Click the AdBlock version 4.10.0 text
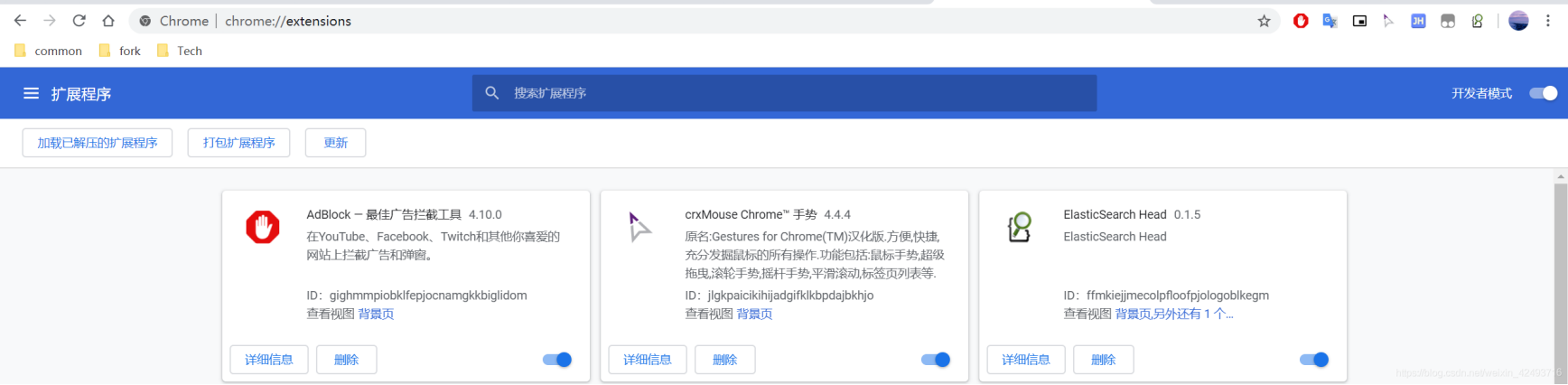 (485, 214)
